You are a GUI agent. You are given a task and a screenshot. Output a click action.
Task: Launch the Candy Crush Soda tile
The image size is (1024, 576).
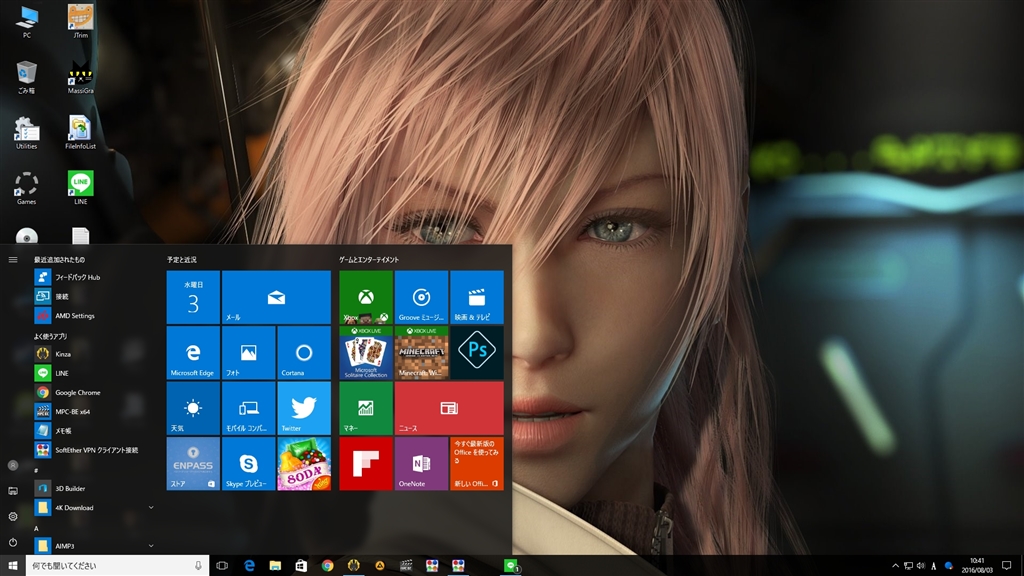304,464
